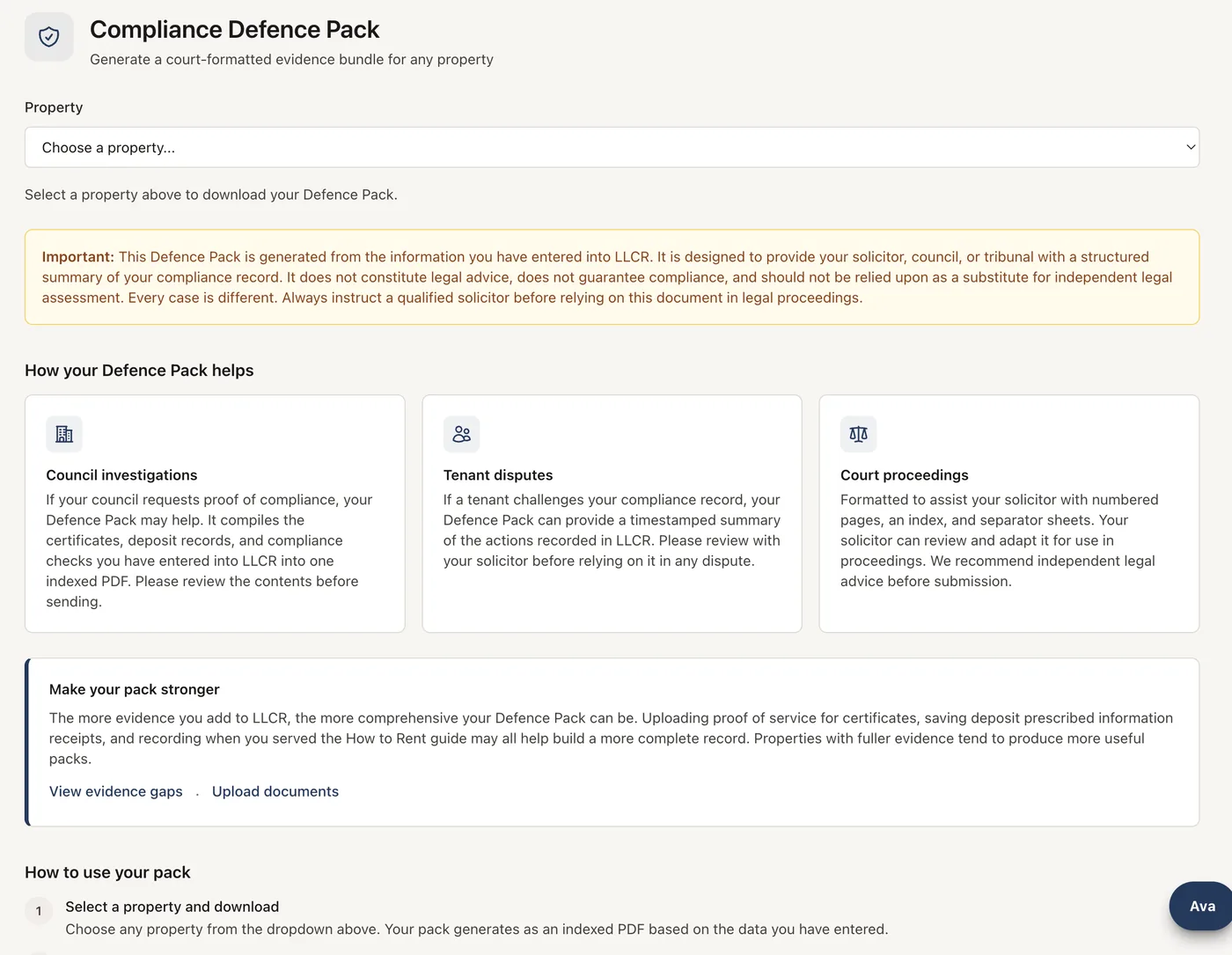The height and width of the screenshot is (955, 1232).
Task: Click the 'Generate a court-formatted evidence bundle' subtitle
Action: click(x=291, y=59)
